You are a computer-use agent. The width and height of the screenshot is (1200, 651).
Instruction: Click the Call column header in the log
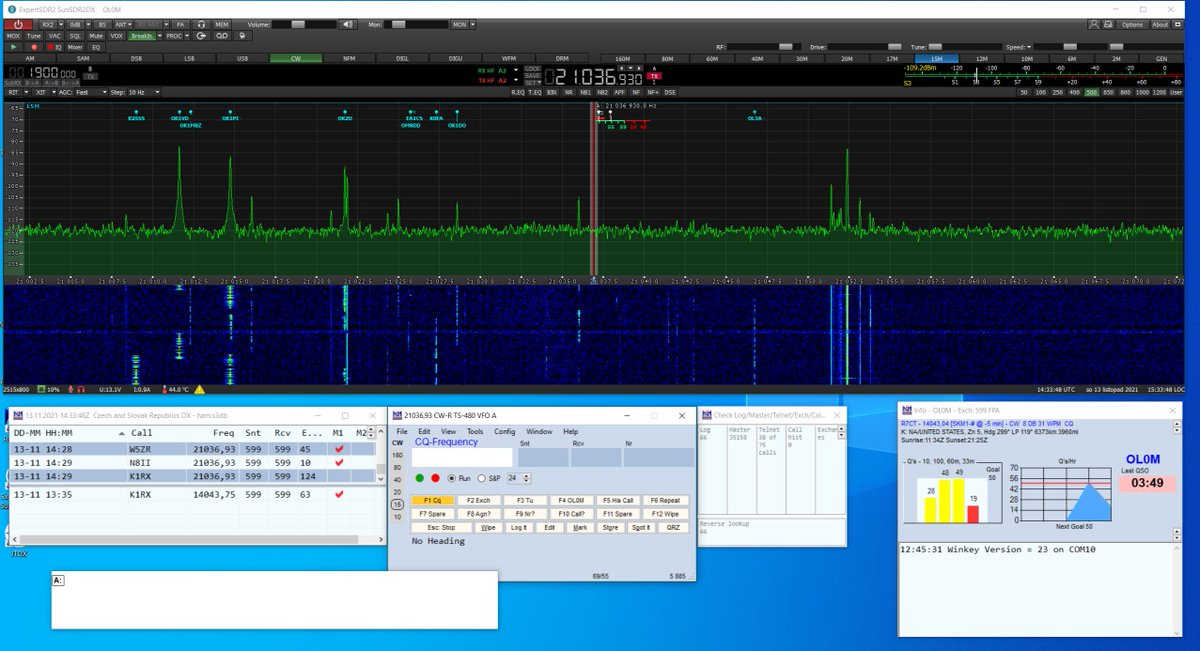click(x=142, y=433)
